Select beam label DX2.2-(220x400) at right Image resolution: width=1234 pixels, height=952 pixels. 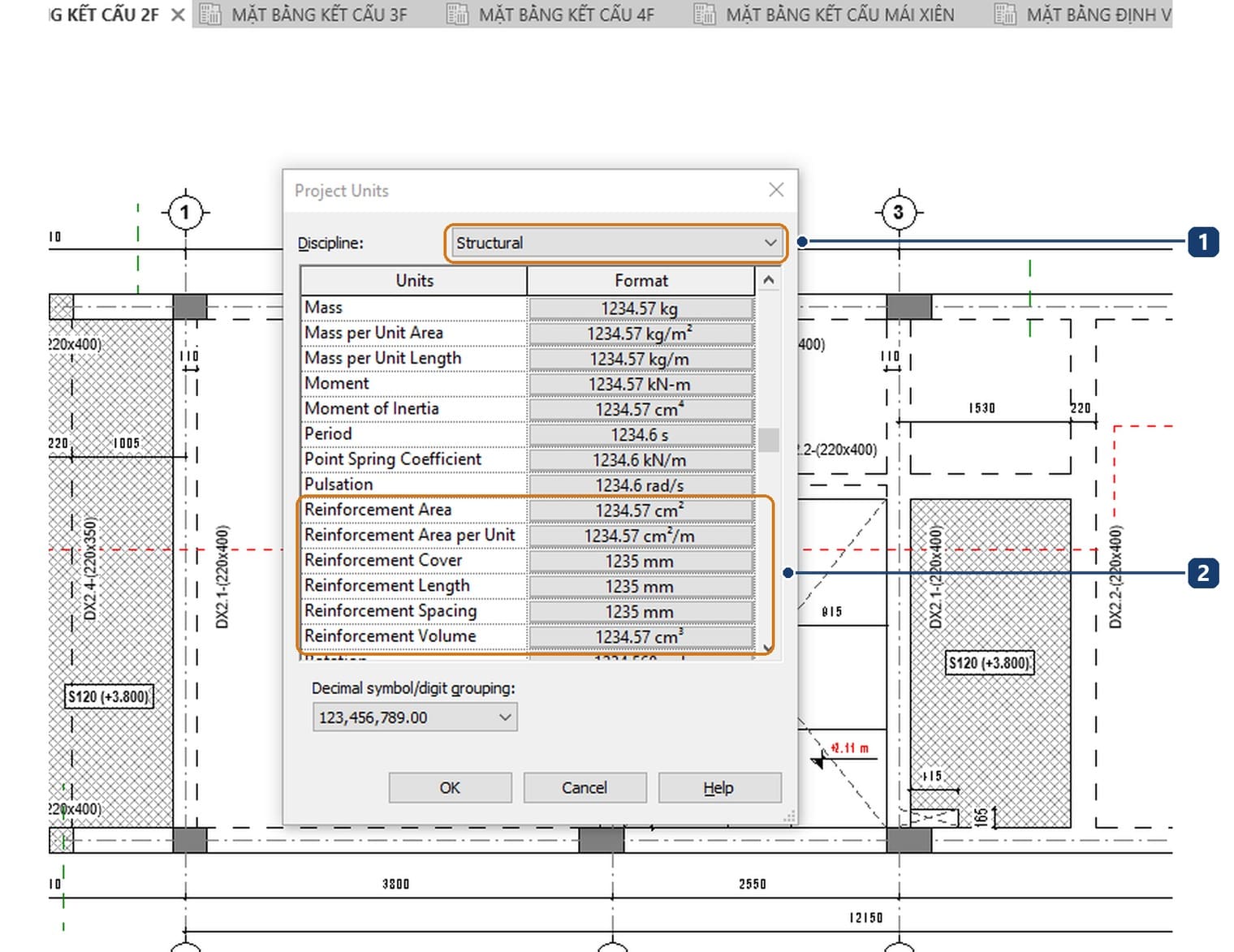tap(1115, 577)
